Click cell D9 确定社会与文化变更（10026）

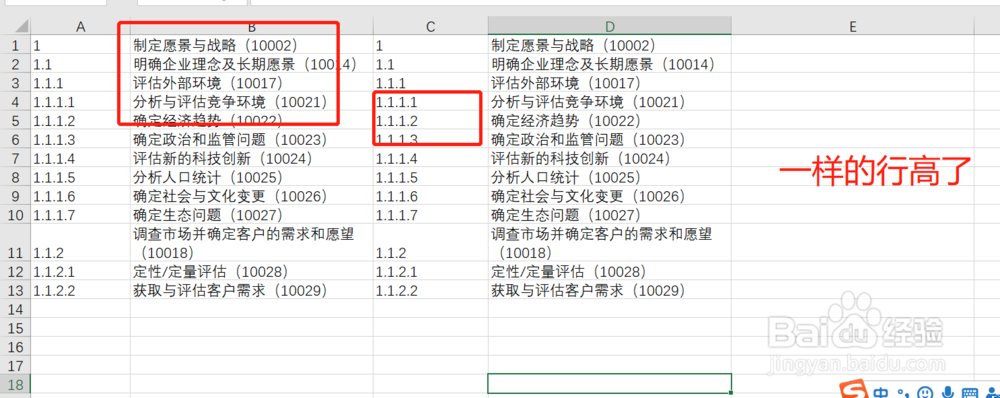click(610, 196)
